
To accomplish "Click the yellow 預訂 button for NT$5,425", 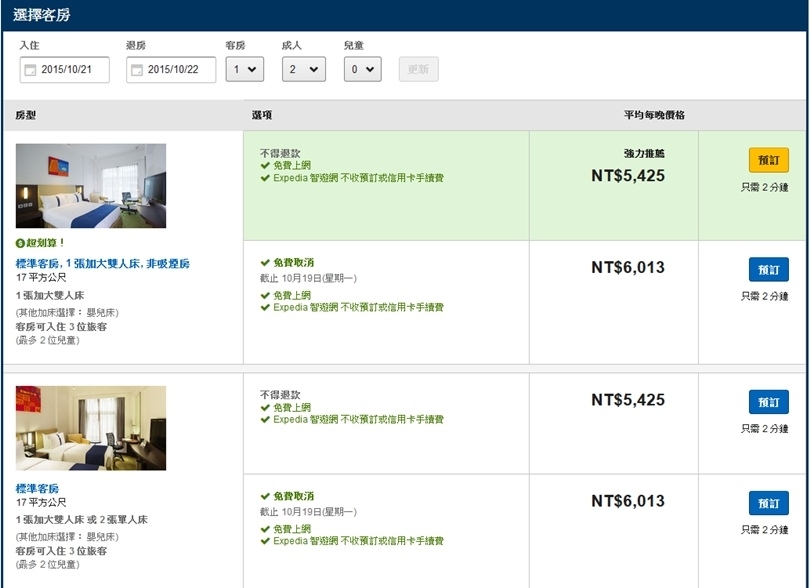I will point(768,160).
